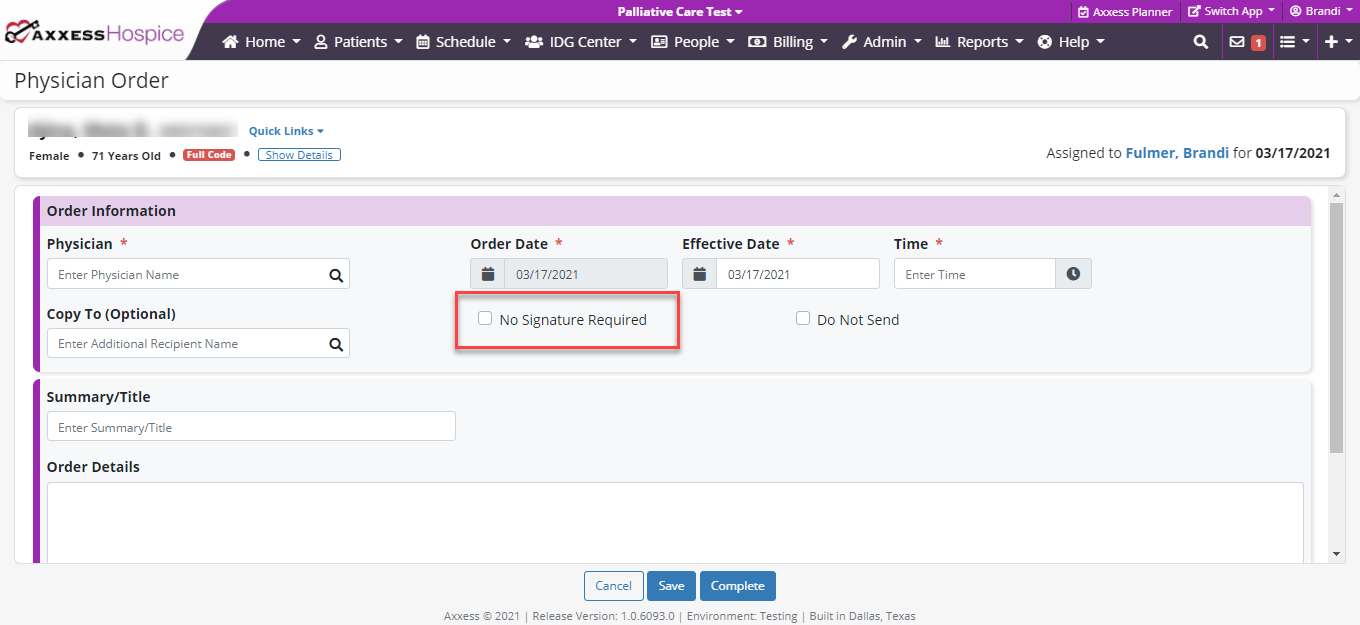Open the Order Date calendar icon
The height and width of the screenshot is (625, 1360).
coord(488,274)
